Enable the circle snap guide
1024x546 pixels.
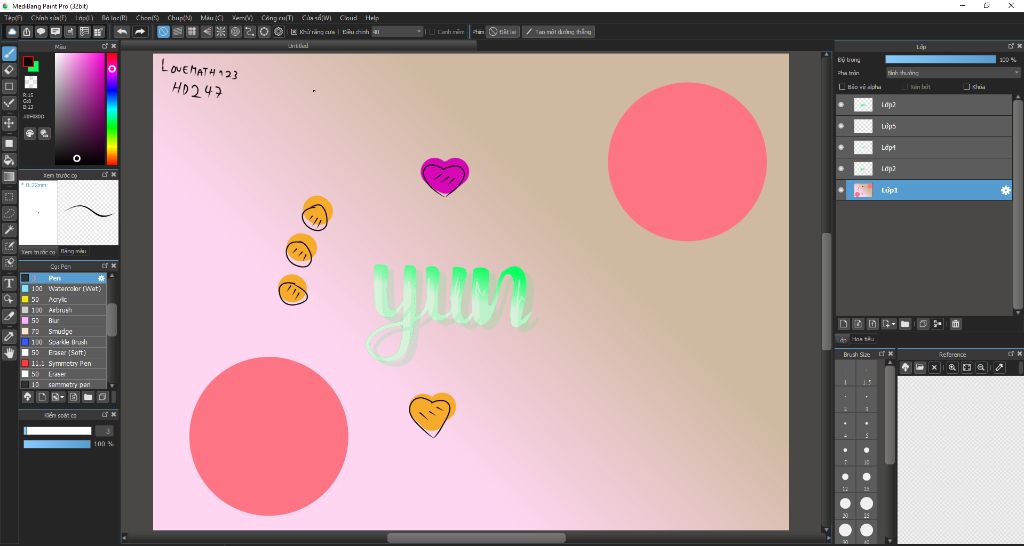coord(235,31)
